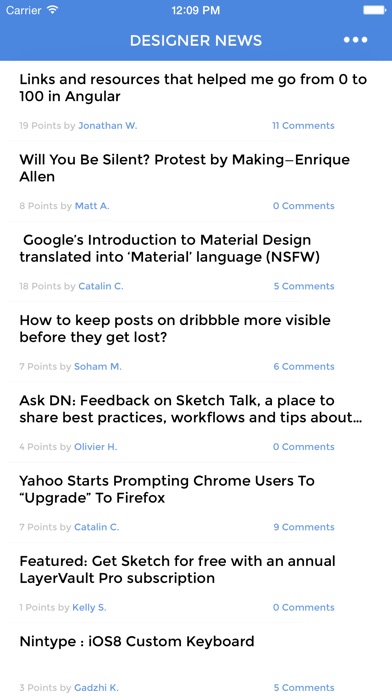This screenshot has height=696, width=392.
Task: View Olivier H.'s profile
Action: 95,447
